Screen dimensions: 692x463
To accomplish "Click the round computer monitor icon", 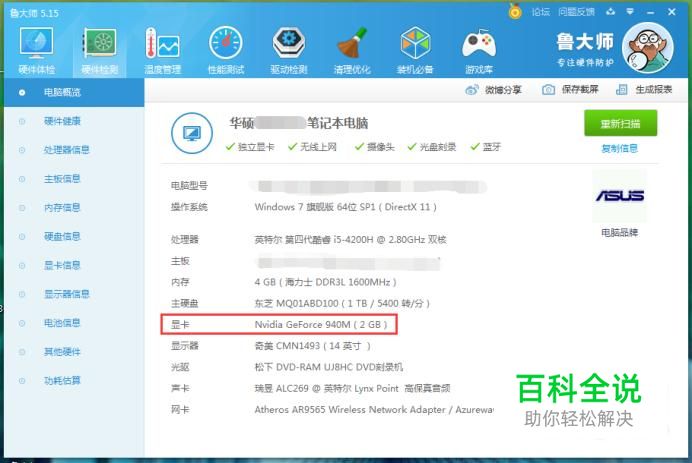I will point(192,133).
